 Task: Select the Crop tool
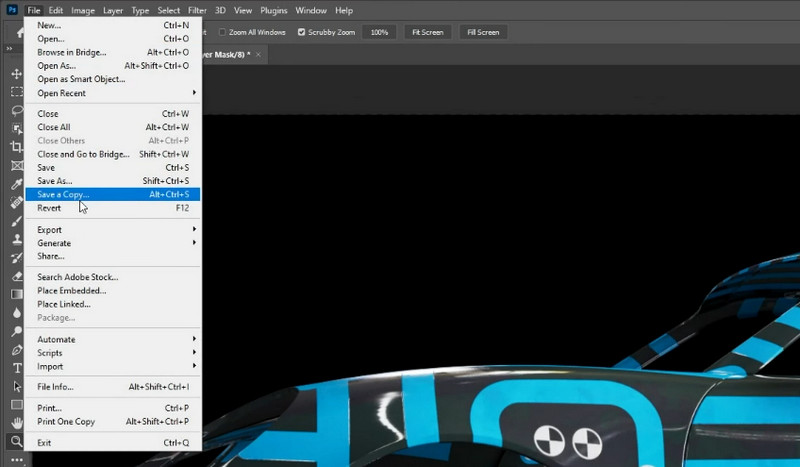[16, 147]
